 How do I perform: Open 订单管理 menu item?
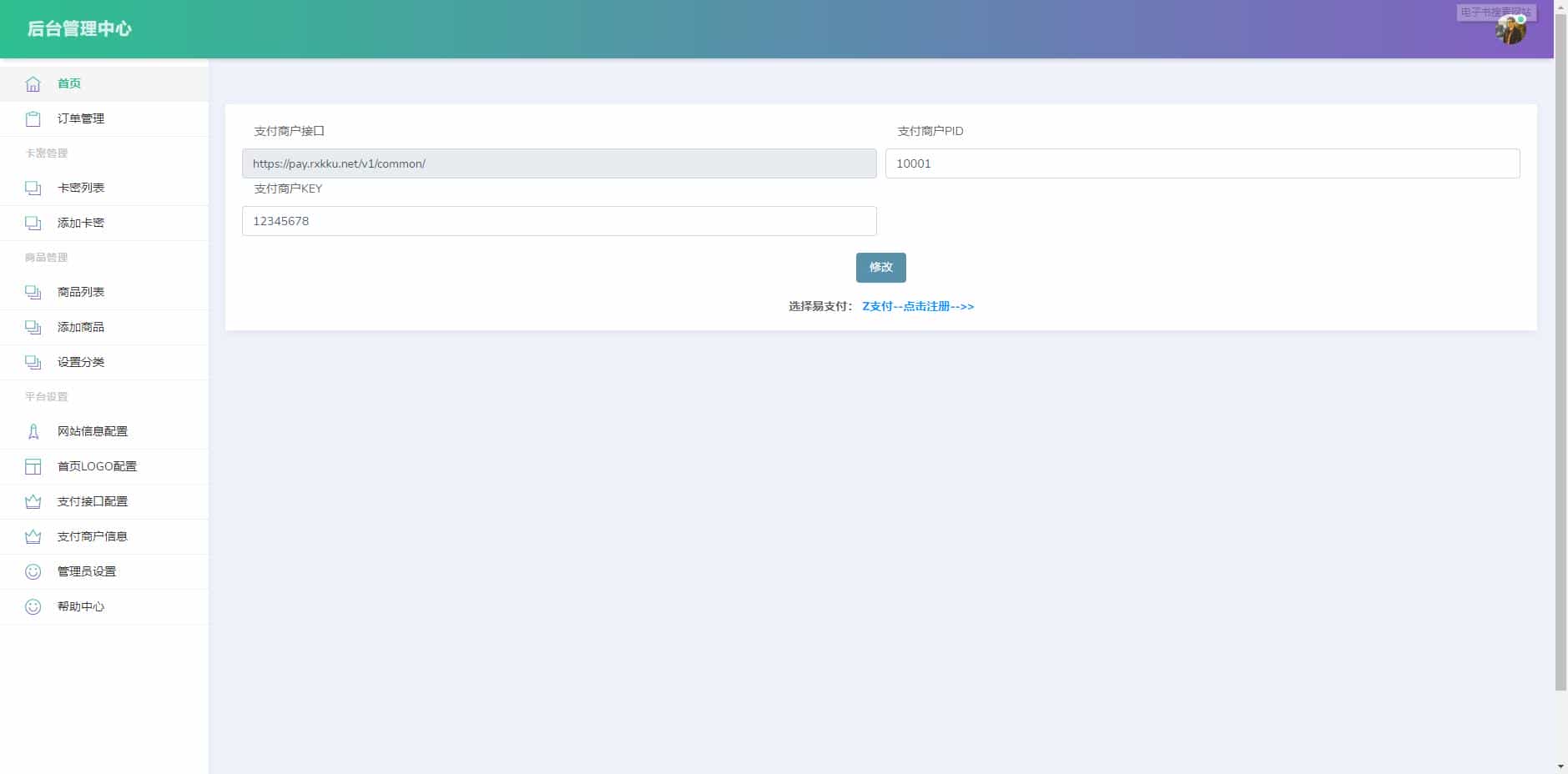[104, 119]
